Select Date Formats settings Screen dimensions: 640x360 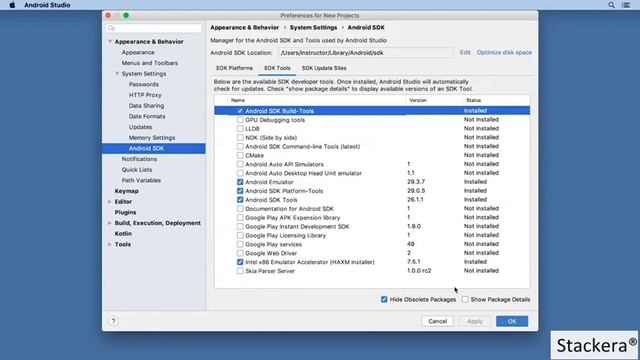tap(147, 116)
